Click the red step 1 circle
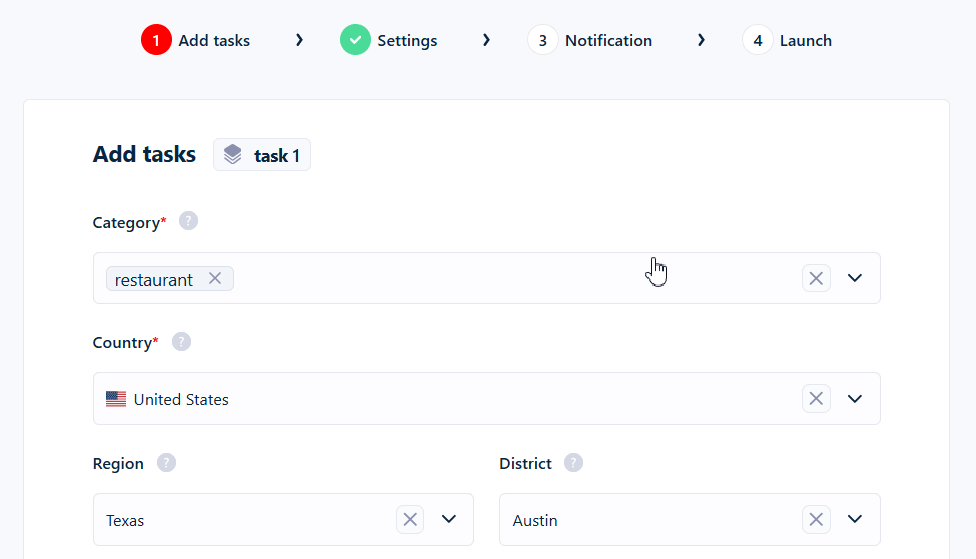Screen dimensions: 976x559 tap(156, 40)
